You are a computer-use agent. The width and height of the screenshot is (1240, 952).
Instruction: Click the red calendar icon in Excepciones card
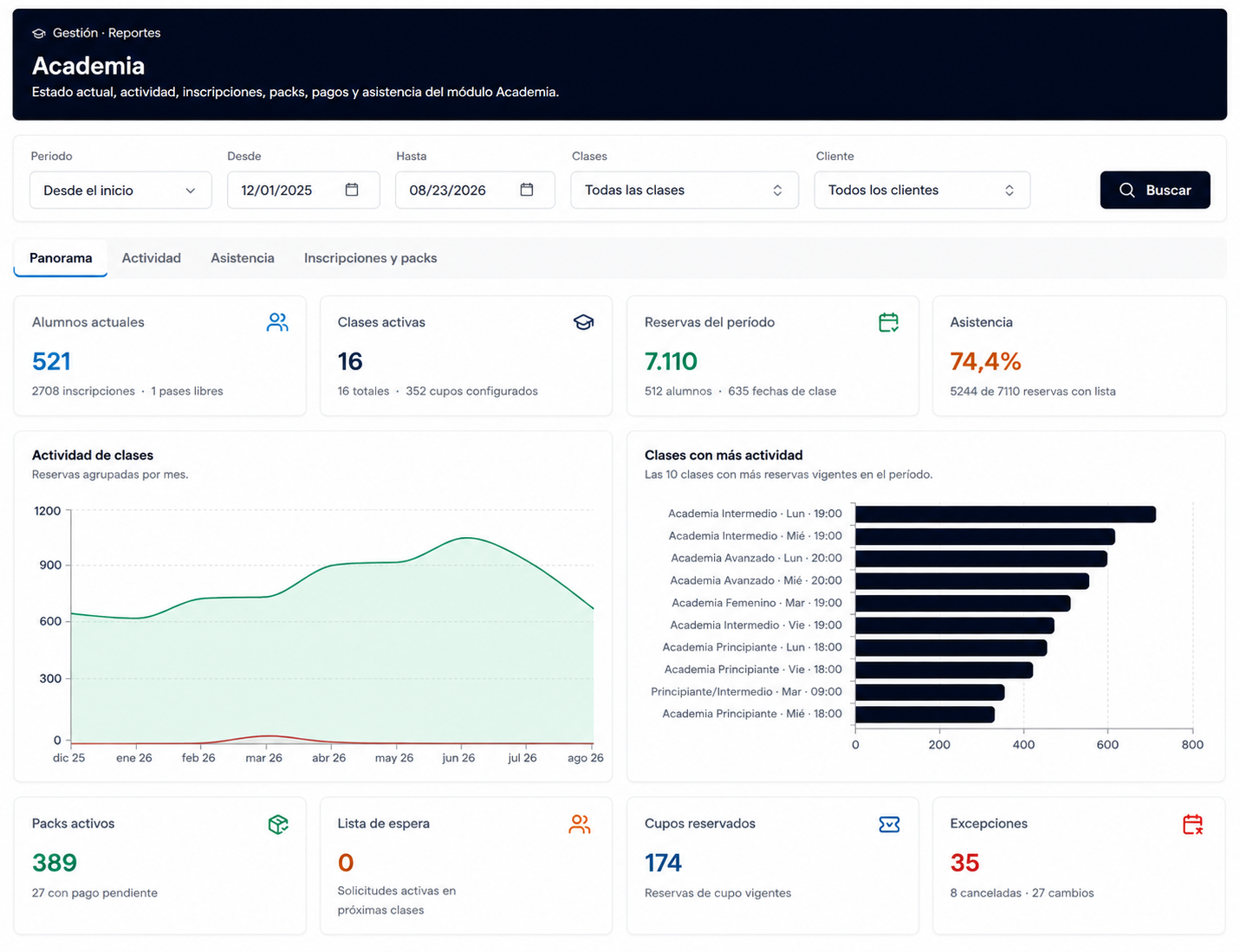(1193, 825)
